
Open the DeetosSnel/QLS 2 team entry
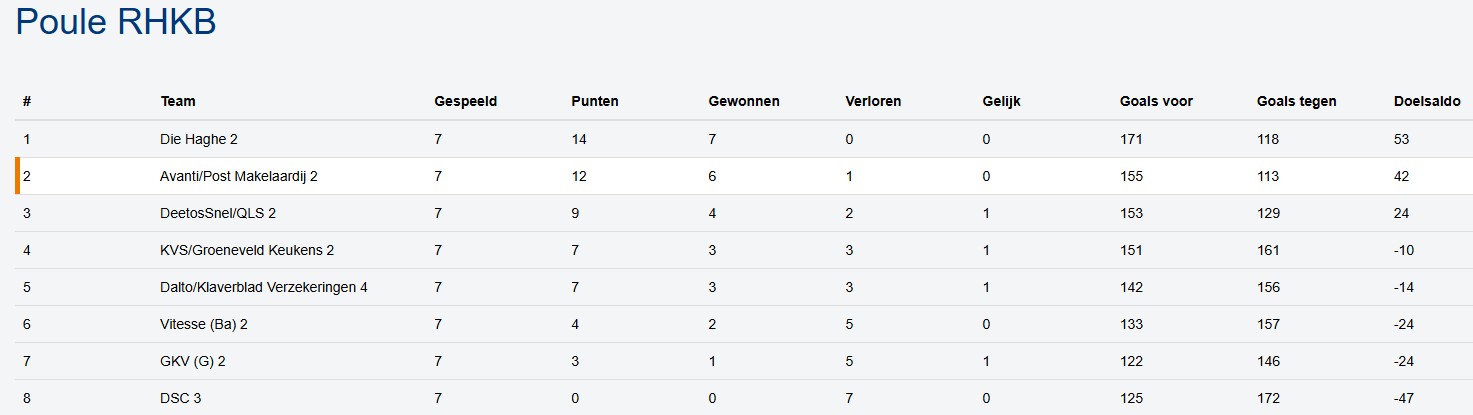(x=217, y=213)
